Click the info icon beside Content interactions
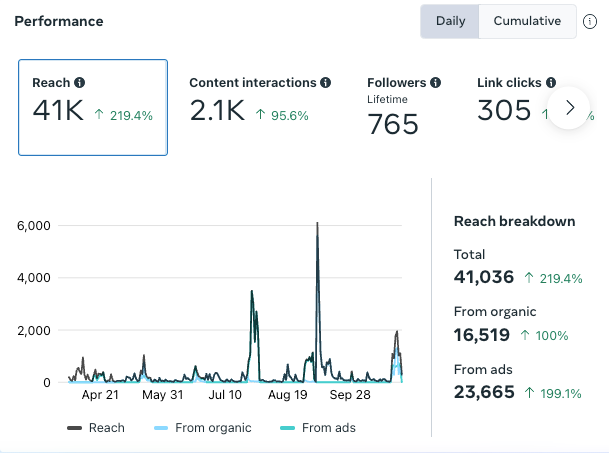The image size is (609, 453). click(x=325, y=82)
